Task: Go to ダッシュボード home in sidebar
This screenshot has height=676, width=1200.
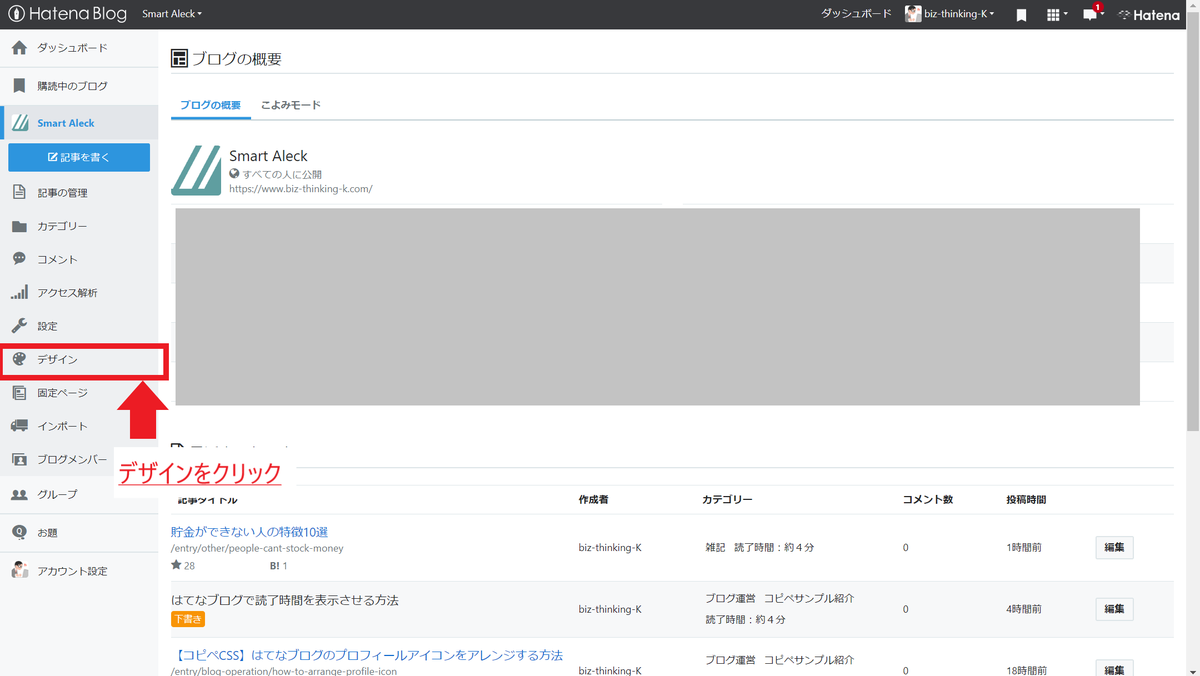Action: [x=79, y=48]
